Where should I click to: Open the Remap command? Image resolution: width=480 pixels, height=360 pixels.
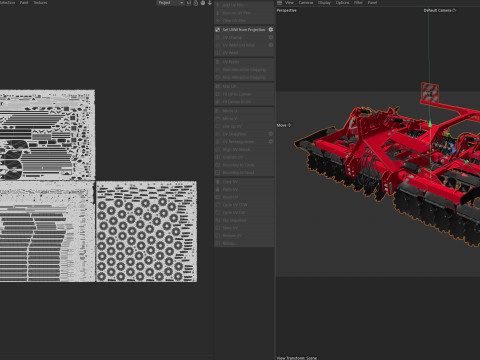pos(244,243)
